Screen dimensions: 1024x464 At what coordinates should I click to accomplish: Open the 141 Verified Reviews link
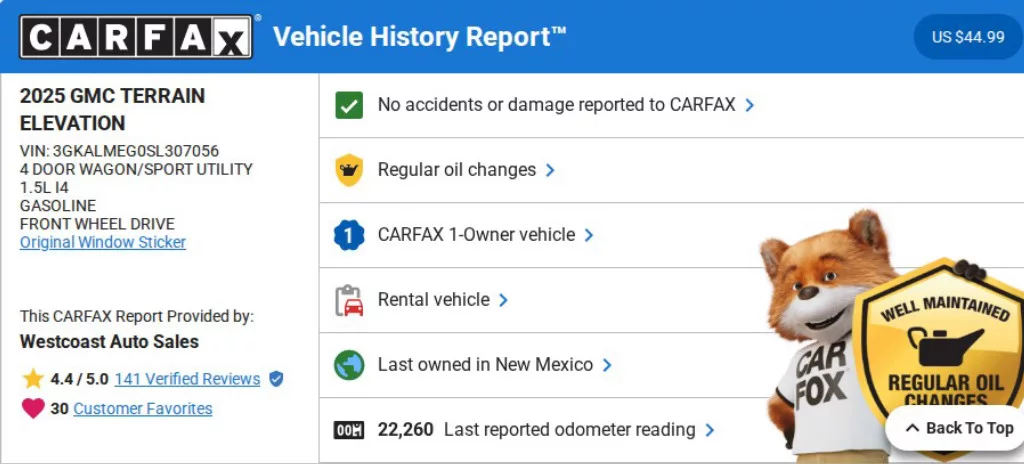pos(187,379)
